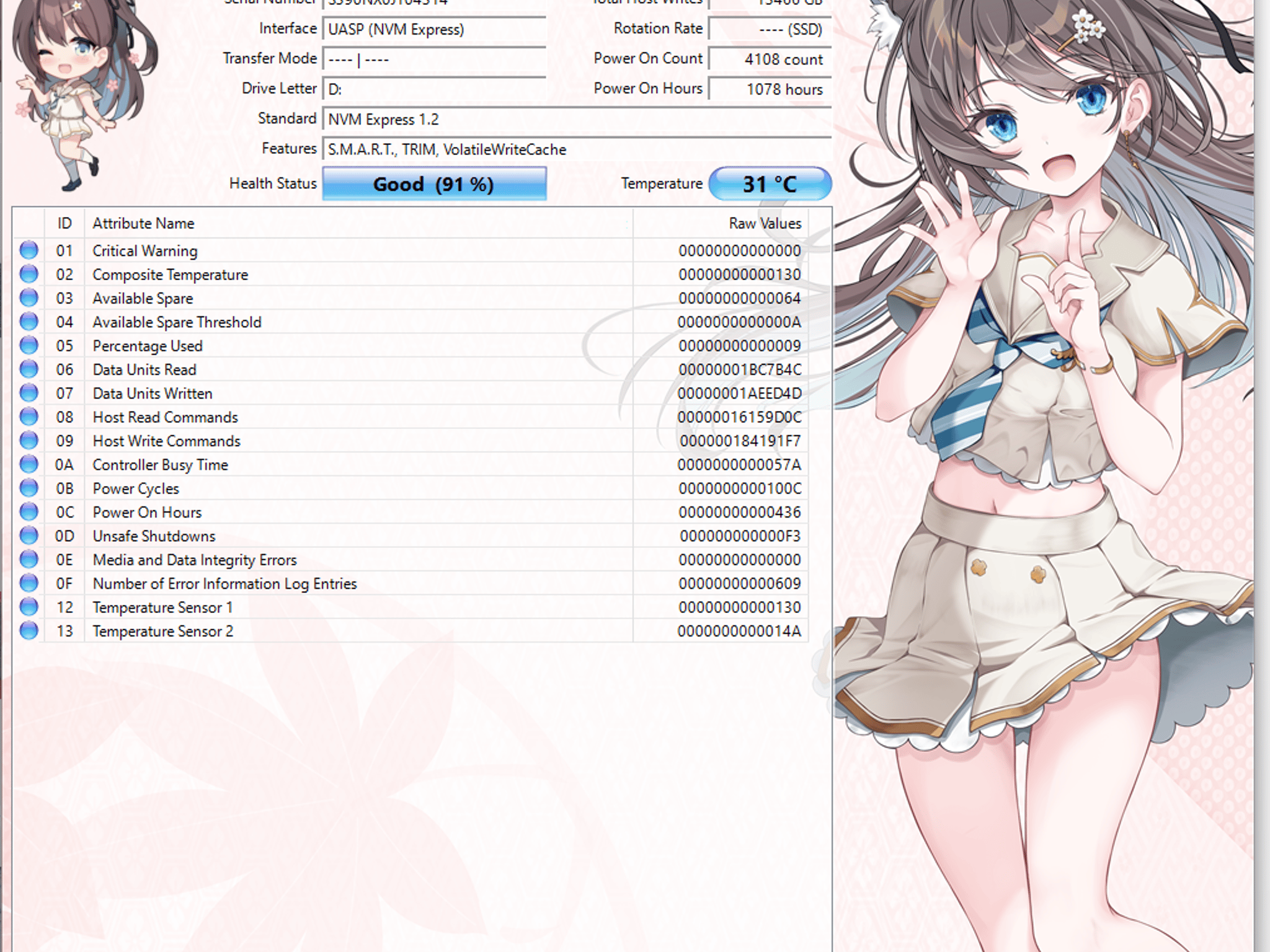
Task: Select the status orb for Available Spare Threshold
Action: tap(29, 322)
